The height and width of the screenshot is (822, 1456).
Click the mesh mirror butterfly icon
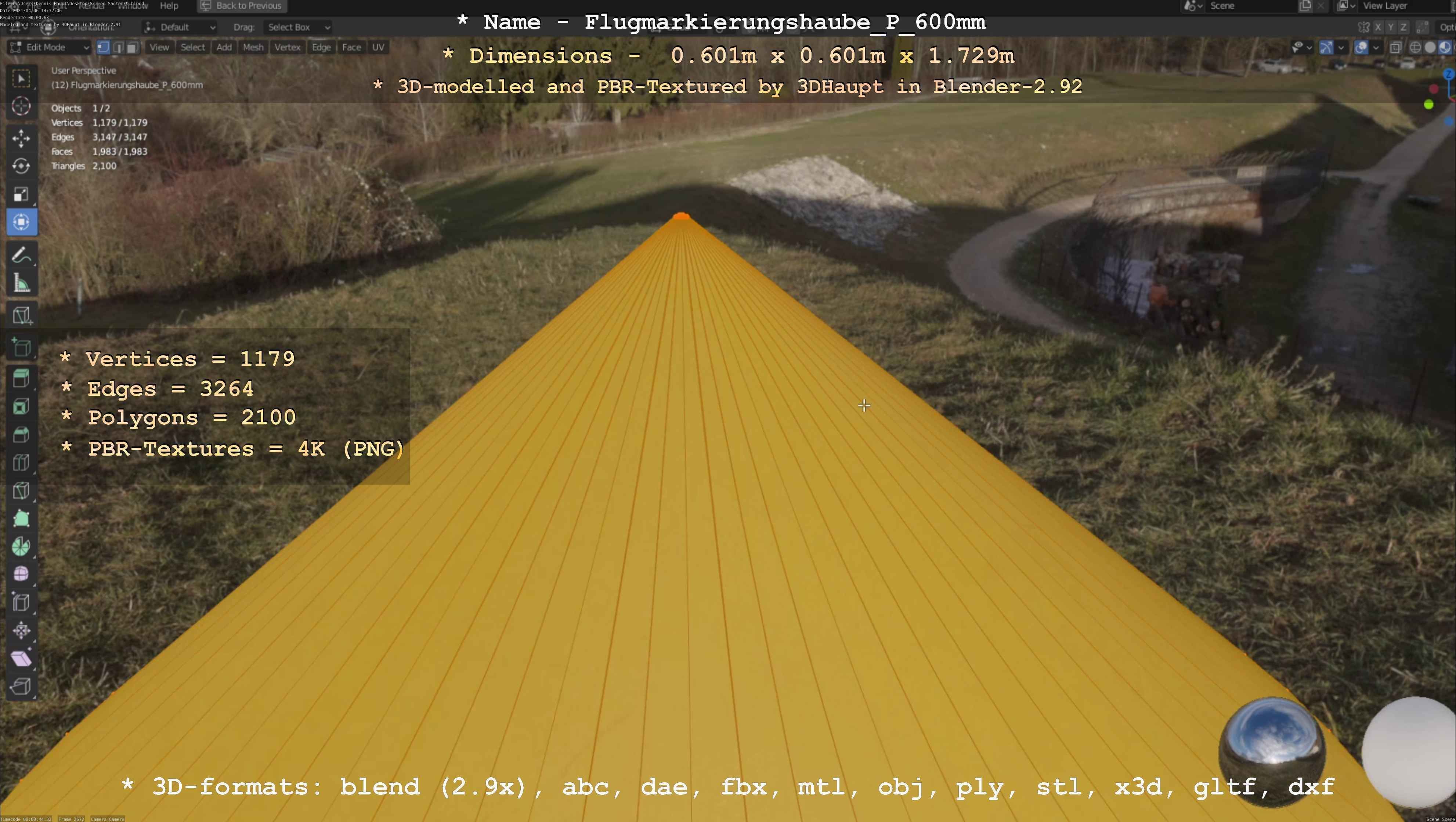click(1364, 27)
